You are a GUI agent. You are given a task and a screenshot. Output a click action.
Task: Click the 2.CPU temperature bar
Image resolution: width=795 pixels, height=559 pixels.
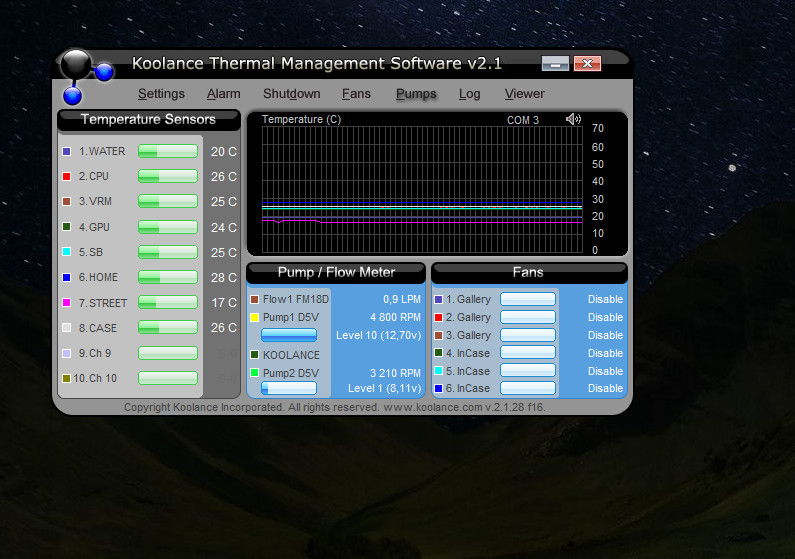(168, 176)
